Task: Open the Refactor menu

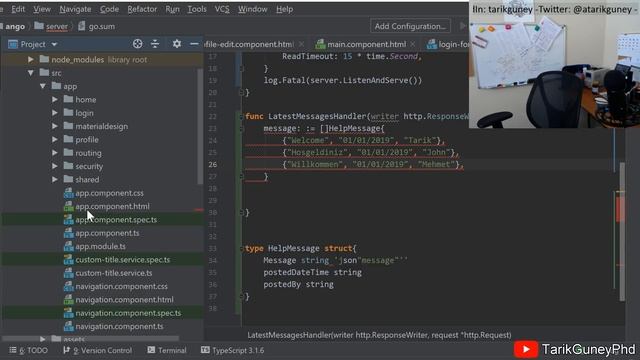Action: tap(142, 9)
